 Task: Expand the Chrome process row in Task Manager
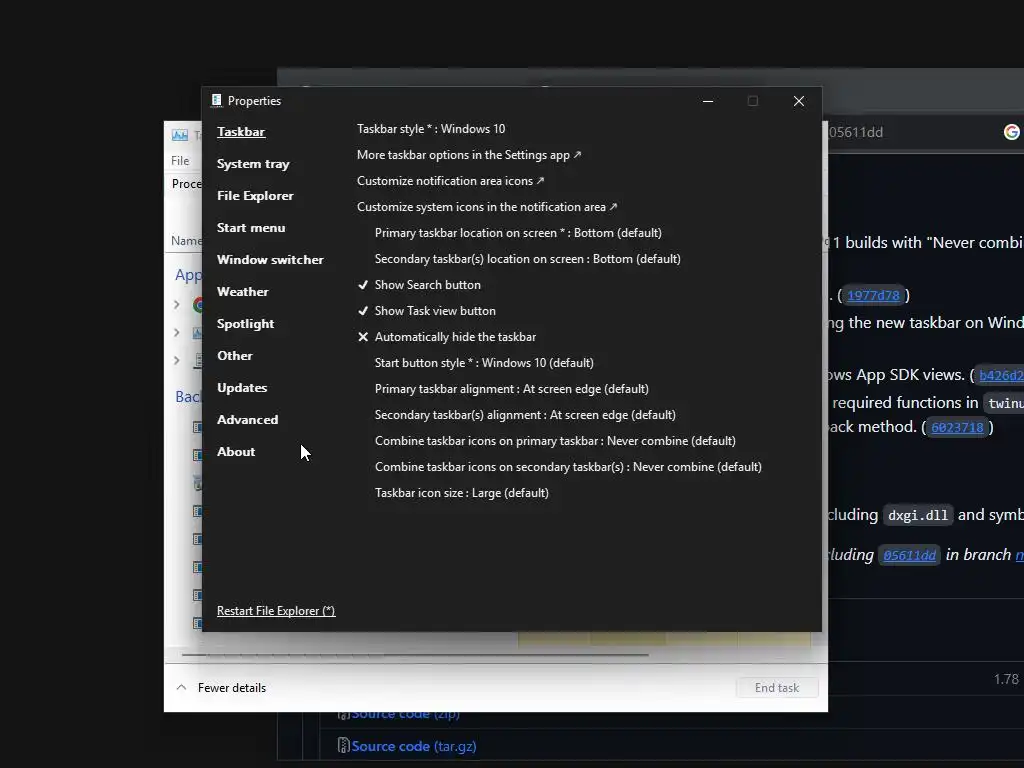pyautogui.click(x=176, y=304)
